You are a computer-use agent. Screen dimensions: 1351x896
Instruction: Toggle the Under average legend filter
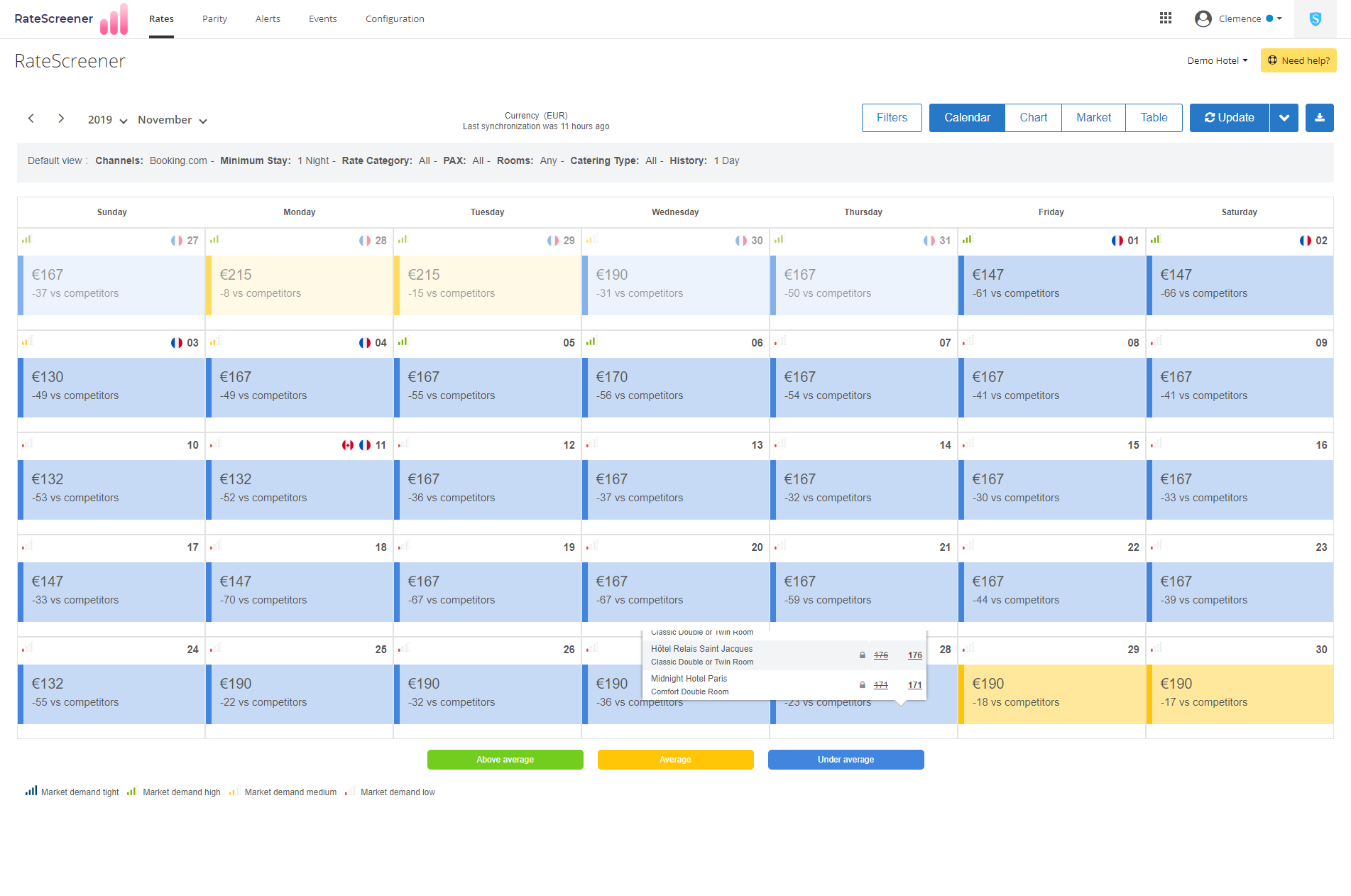pos(846,760)
